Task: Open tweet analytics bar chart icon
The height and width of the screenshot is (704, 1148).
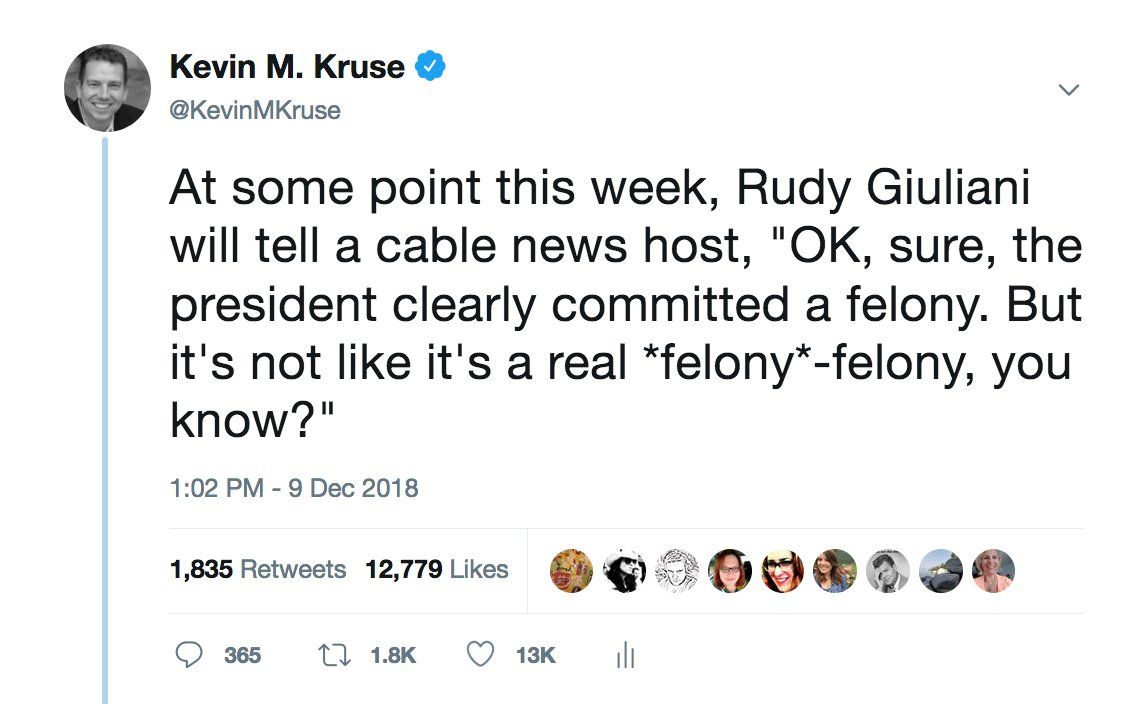Action: 626,656
